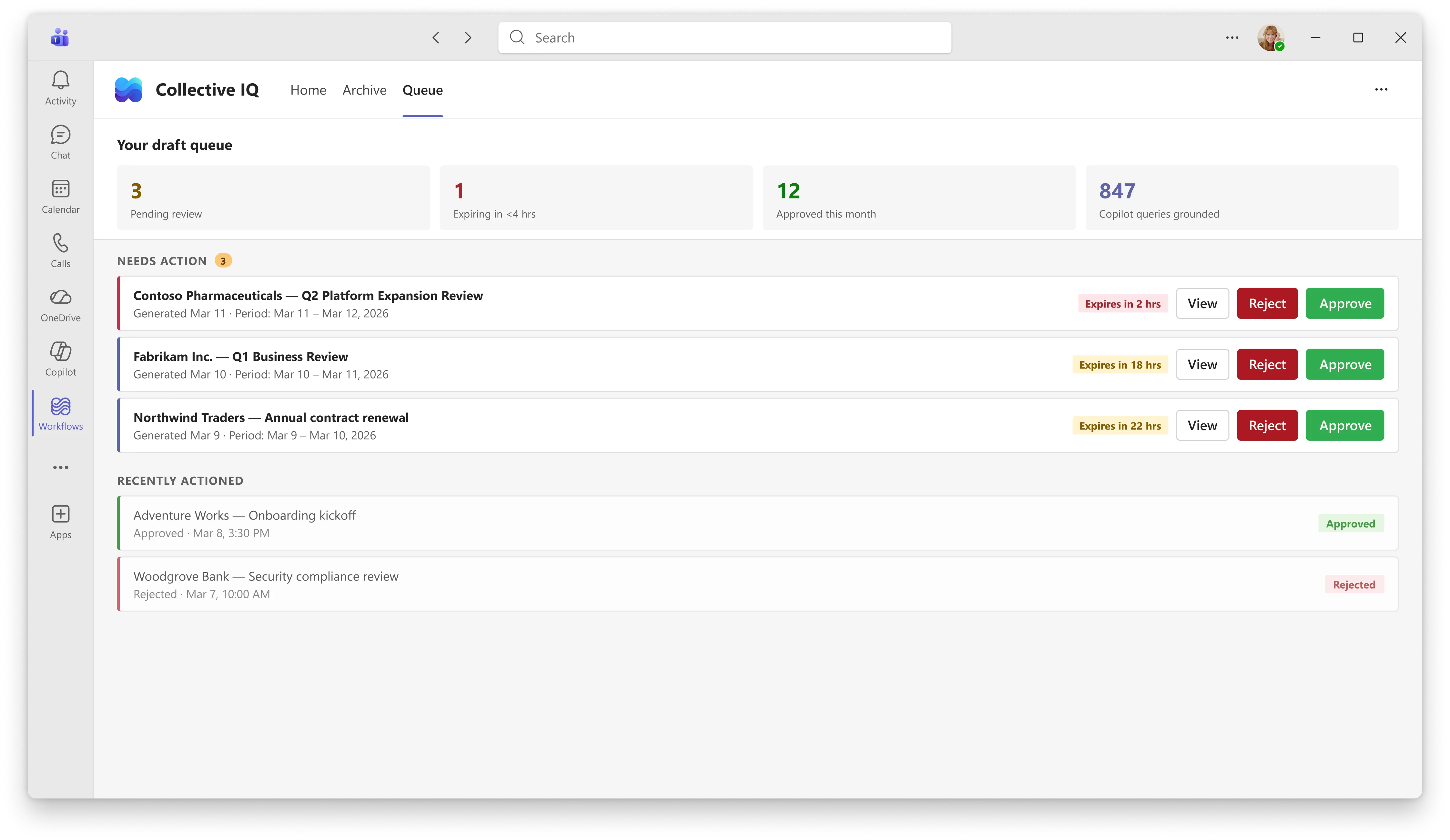
Task: Click the Collective IQ logo
Action: [x=128, y=90]
